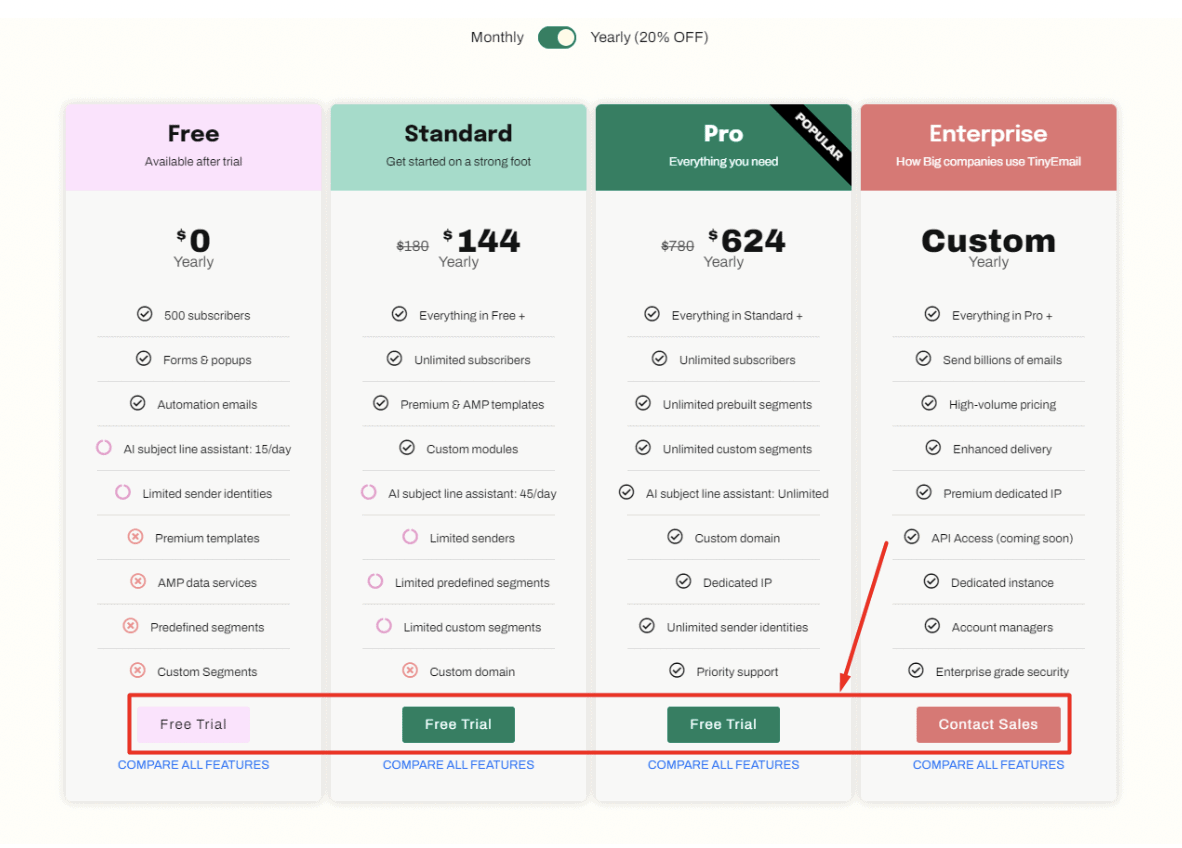Click the partial-circle icon beside Limited senders
Screen dimensions: 1182x848
coord(410,537)
